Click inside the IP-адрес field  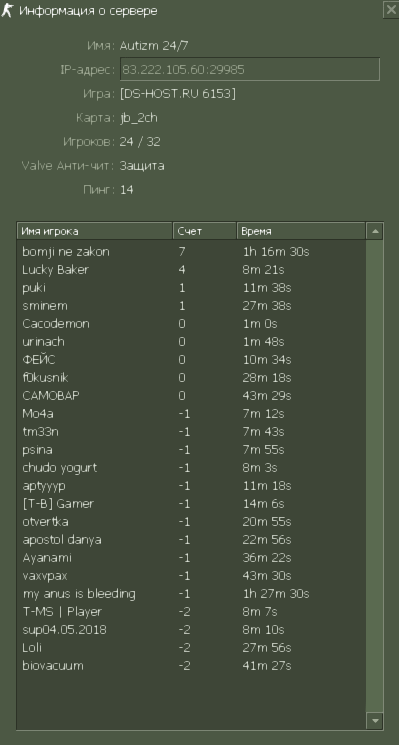point(250,69)
